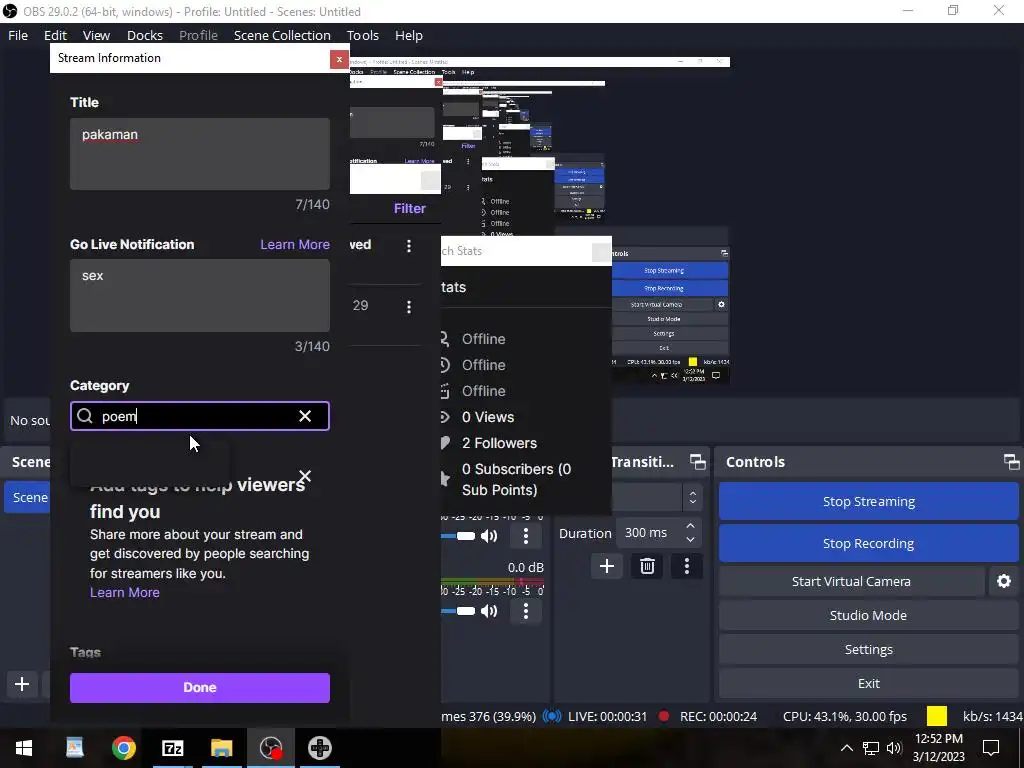Open File Explorer from taskbar
This screenshot has height=768, width=1024.
pos(221,748)
